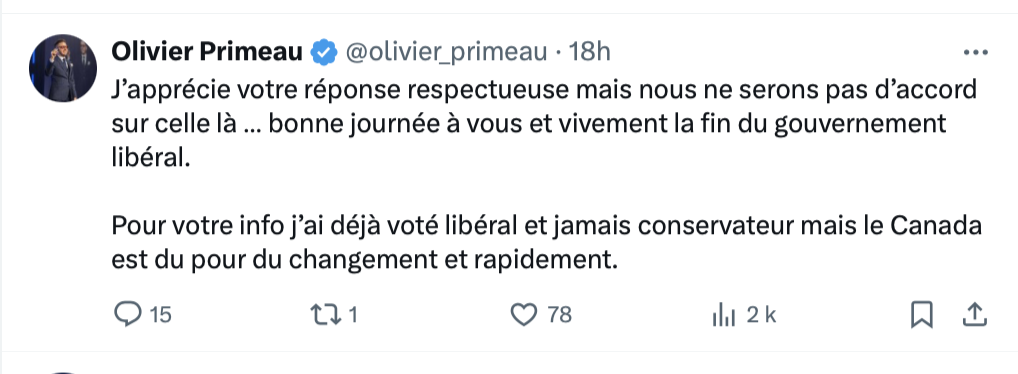This screenshot has height=374, width=1018.
Task: Click the retweet count 1
Action: click(353, 315)
